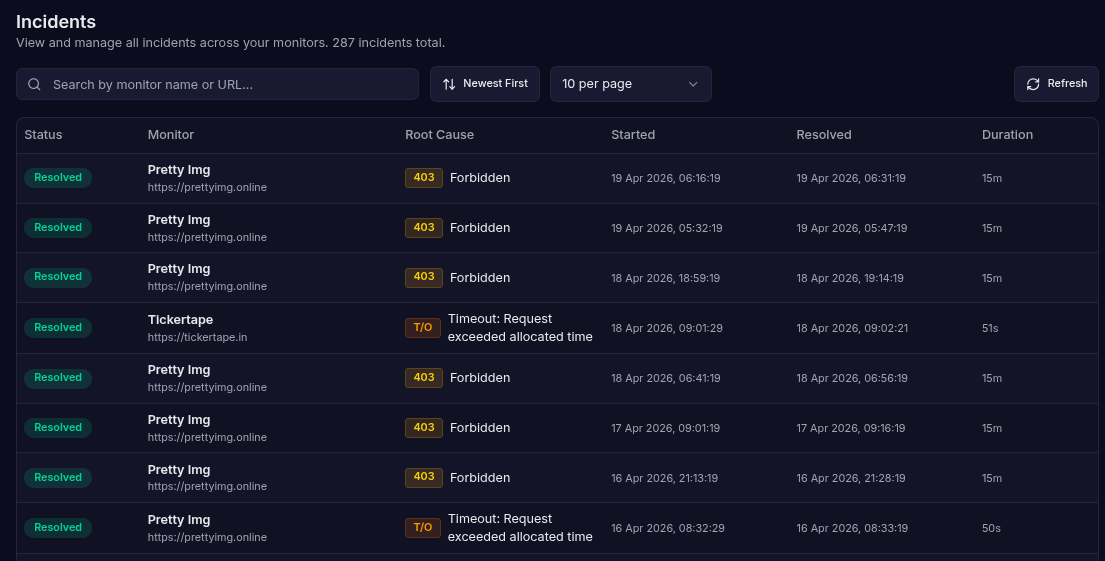Click prettyimg.online URL in 18 Apr 06:41:19 row
The width and height of the screenshot is (1105, 561).
pos(207,388)
